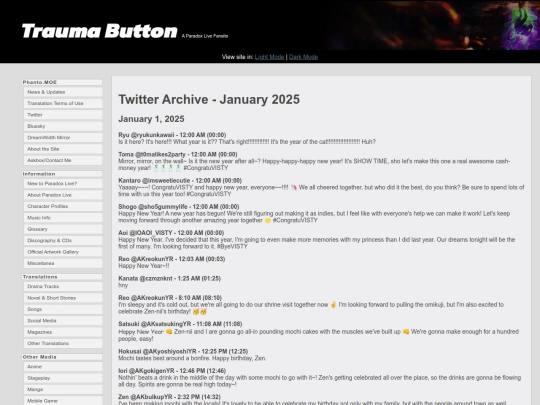The width and height of the screenshot is (540, 405).
Task: Open Songs translations page
Action: [63, 309]
